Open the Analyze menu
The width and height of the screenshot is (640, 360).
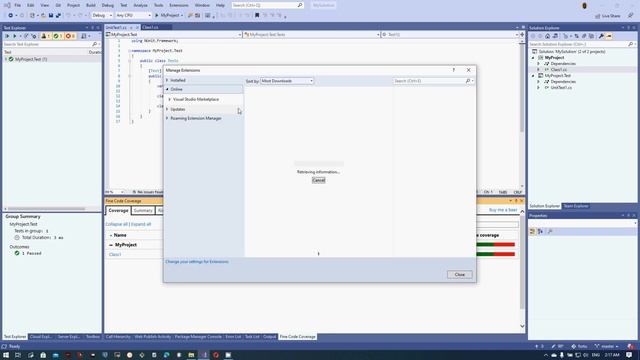140,6
